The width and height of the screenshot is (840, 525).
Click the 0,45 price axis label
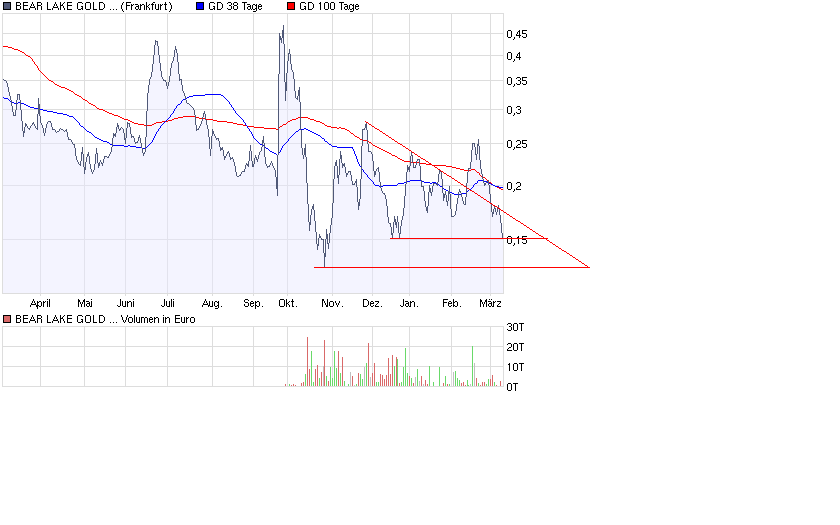click(517, 34)
